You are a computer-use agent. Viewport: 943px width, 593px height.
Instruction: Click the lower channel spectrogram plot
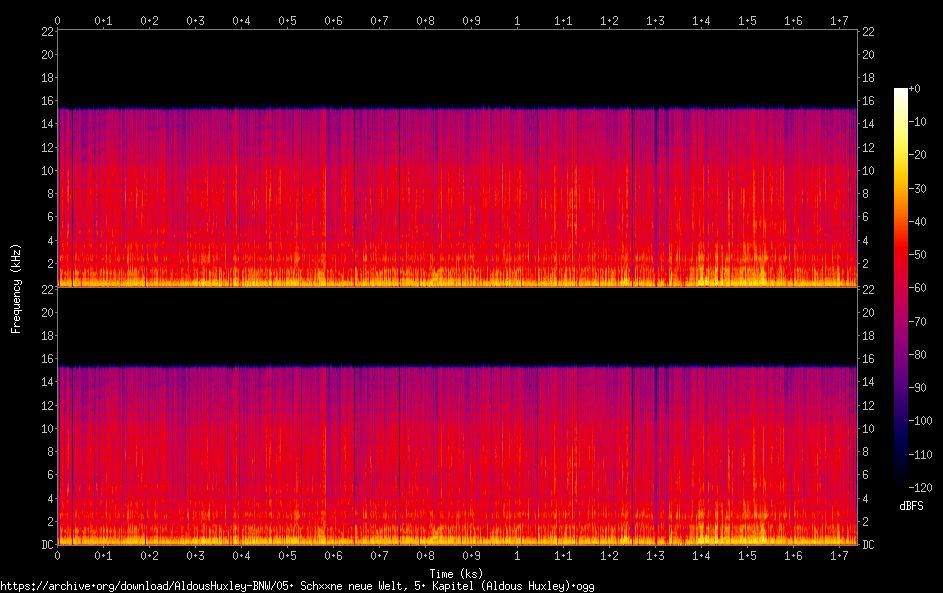point(457,416)
